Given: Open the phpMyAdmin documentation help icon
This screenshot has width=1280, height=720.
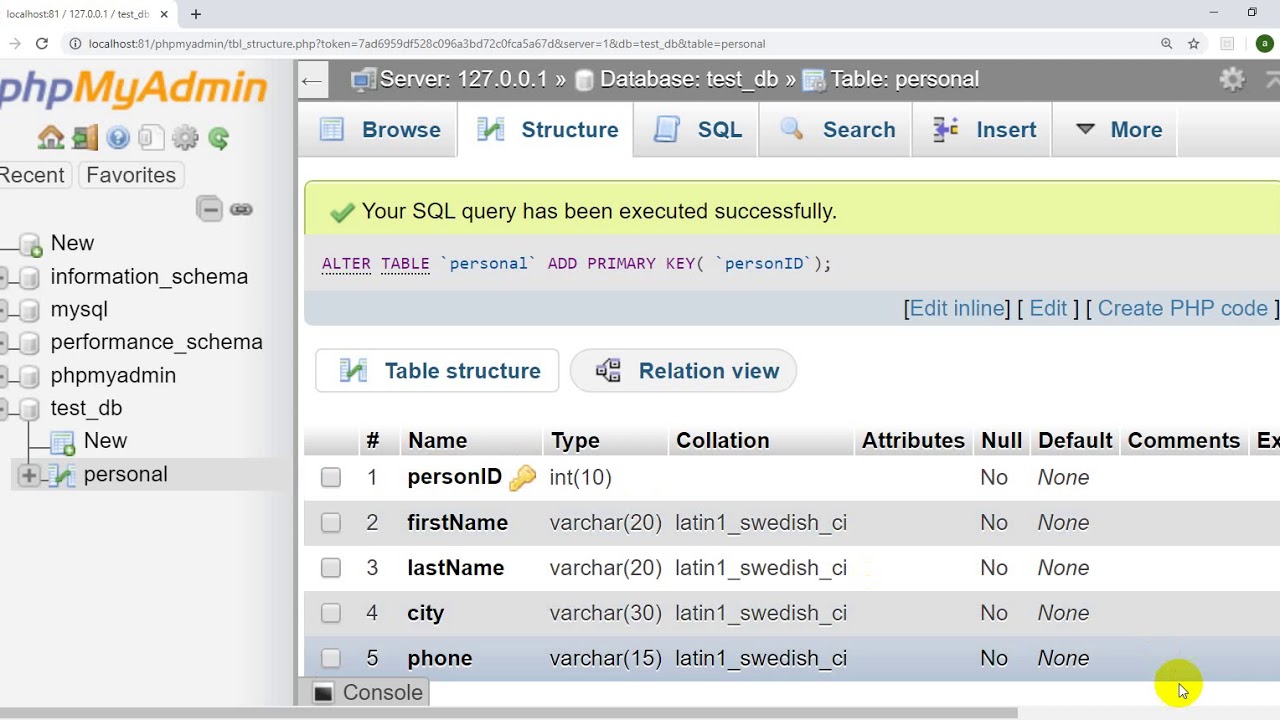Looking at the screenshot, I should pos(118,138).
